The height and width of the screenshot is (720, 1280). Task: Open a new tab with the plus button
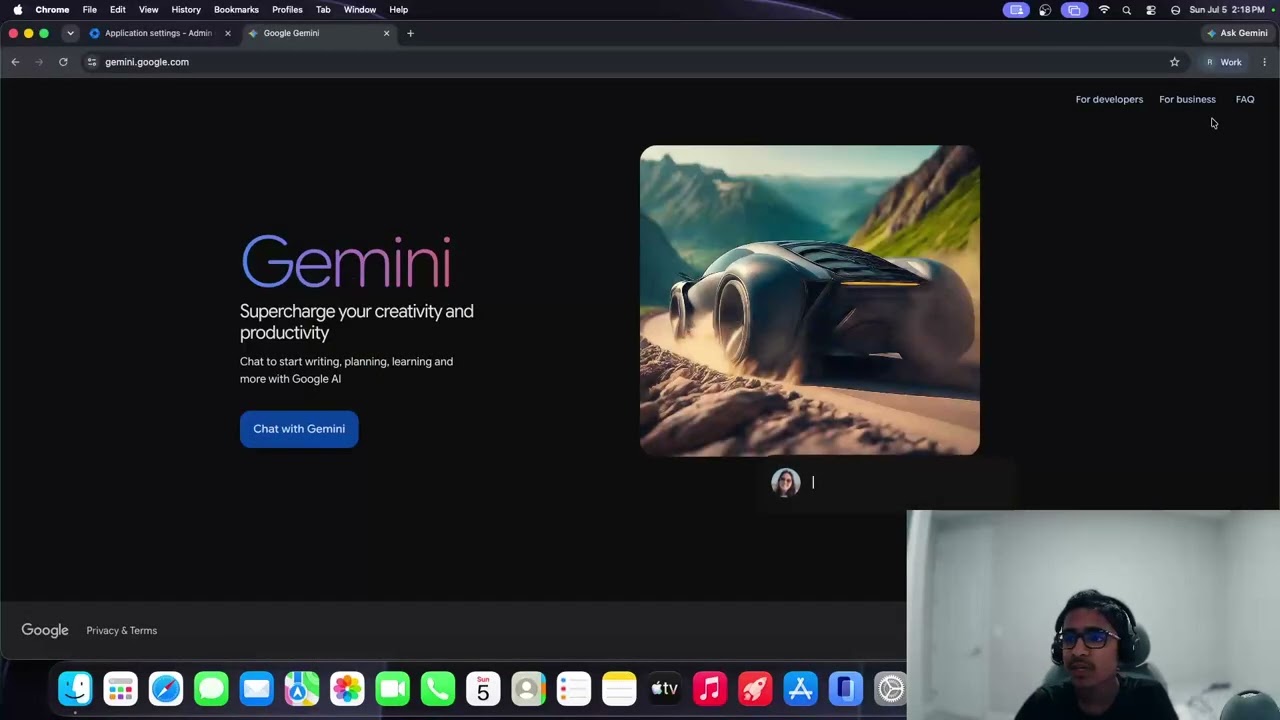coord(410,33)
